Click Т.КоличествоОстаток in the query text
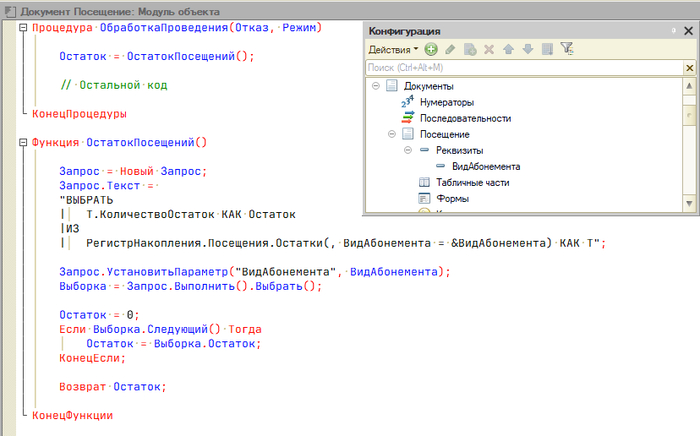The image size is (700, 436). [x=150, y=214]
